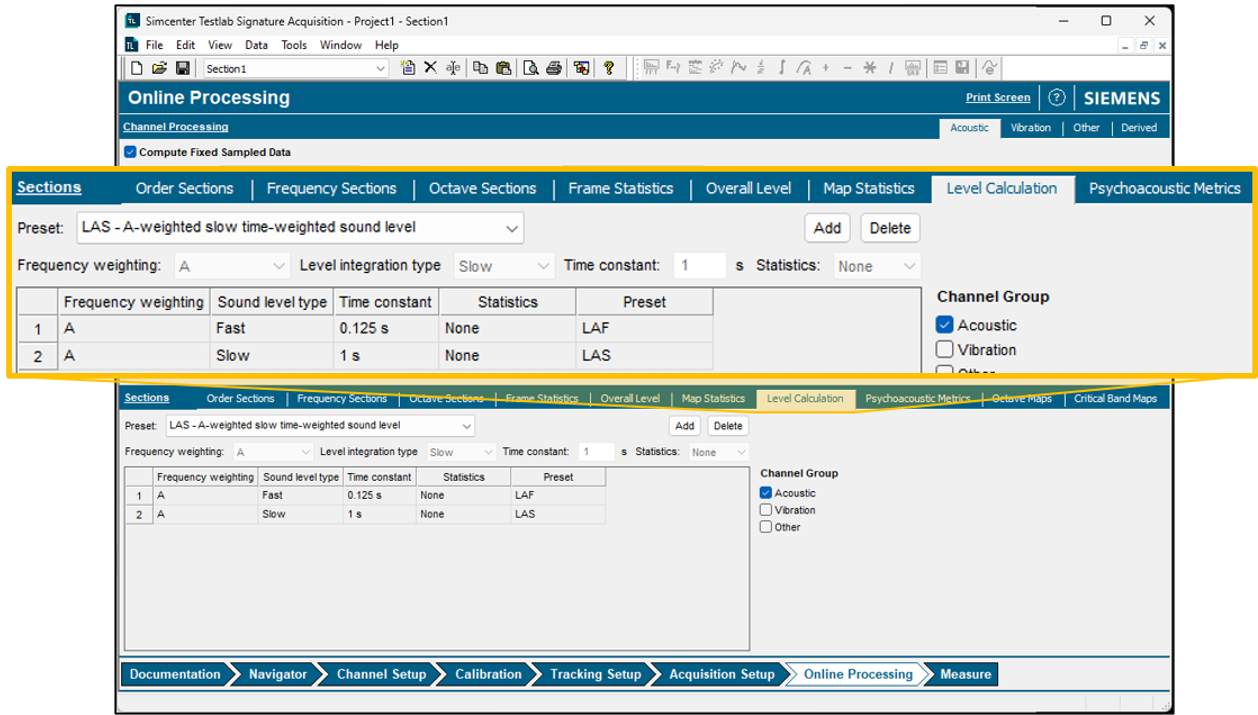Go to the Acquisition Setup workflow step
Viewport: 1258px width, 715px height.
(x=722, y=674)
